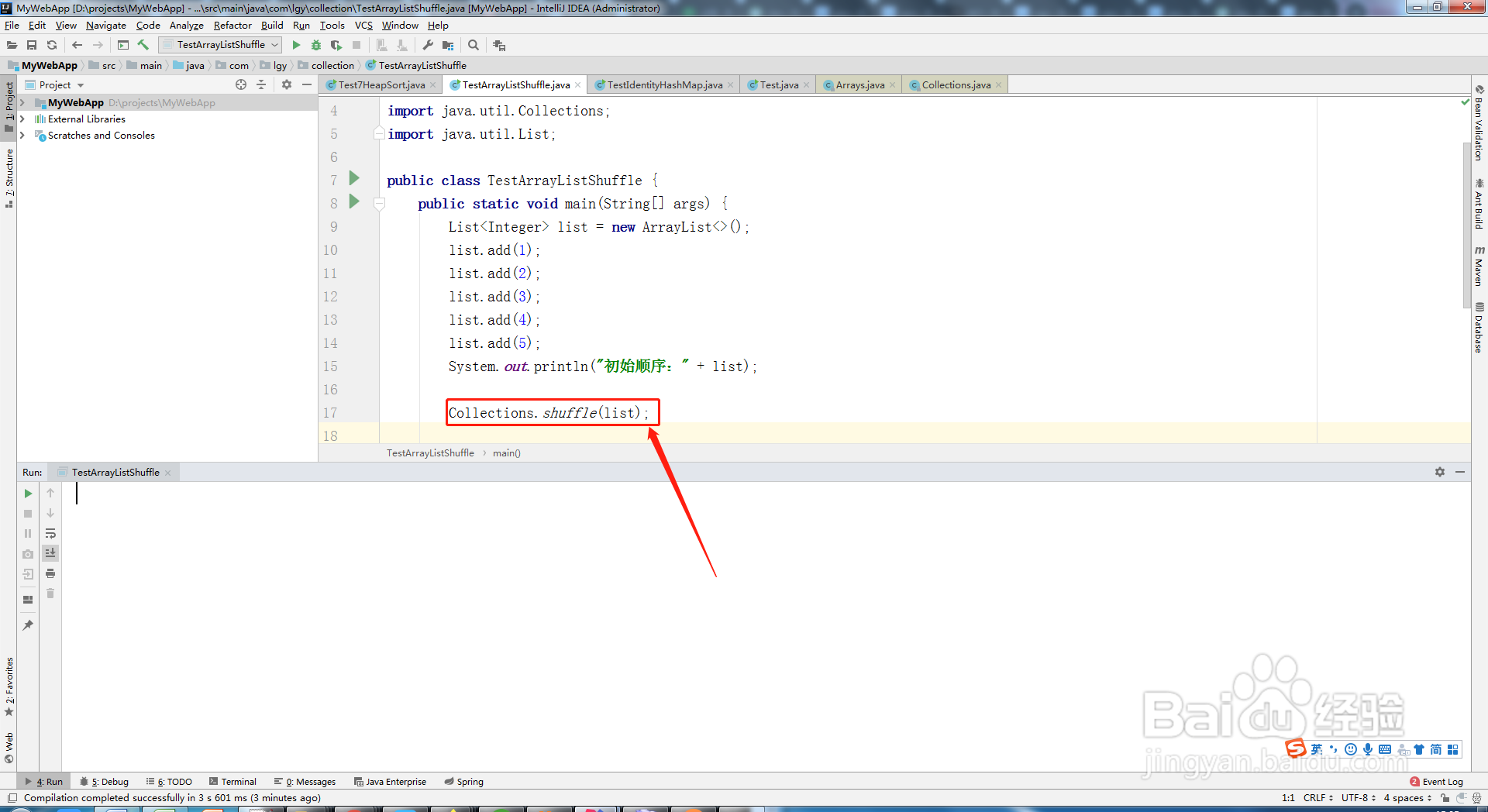Open the Terminal tool window
The height and width of the screenshot is (812, 1488).
click(x=232, y=782)
